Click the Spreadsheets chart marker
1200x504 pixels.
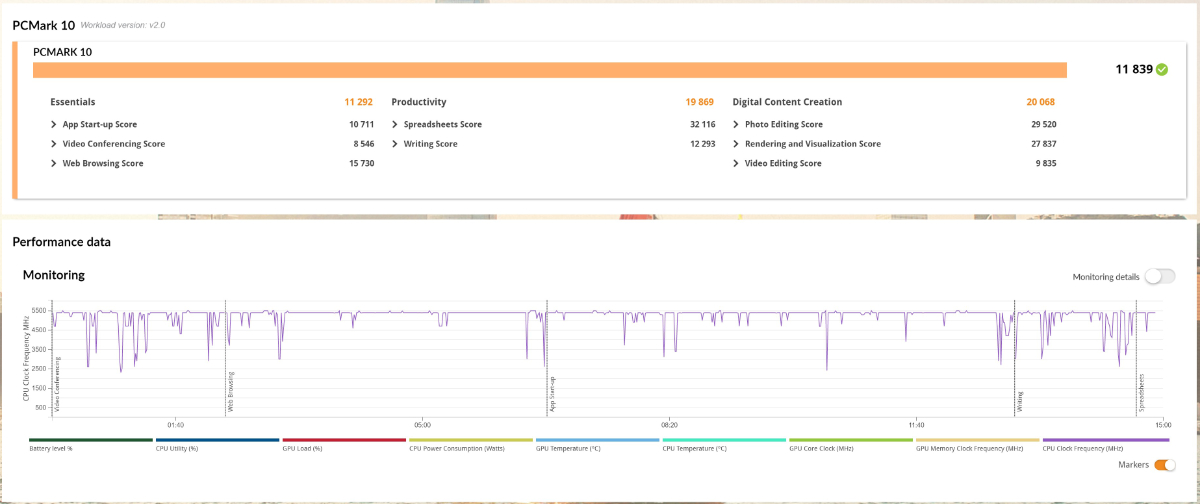1142,393
